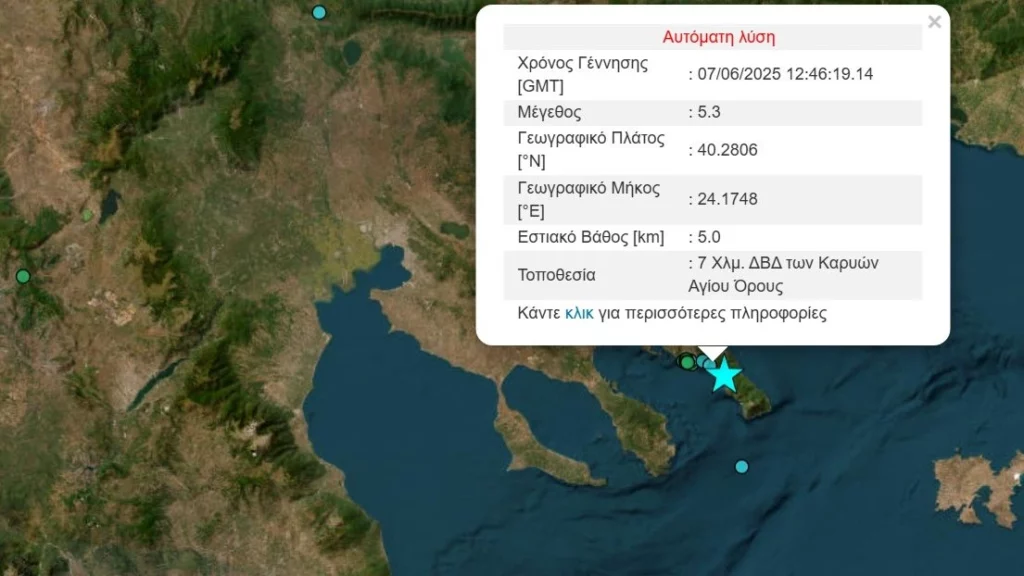Click the Εστιακό Βάθος [km] label
This screenshot has width=1024, height=576.
(x=590, y=237)
